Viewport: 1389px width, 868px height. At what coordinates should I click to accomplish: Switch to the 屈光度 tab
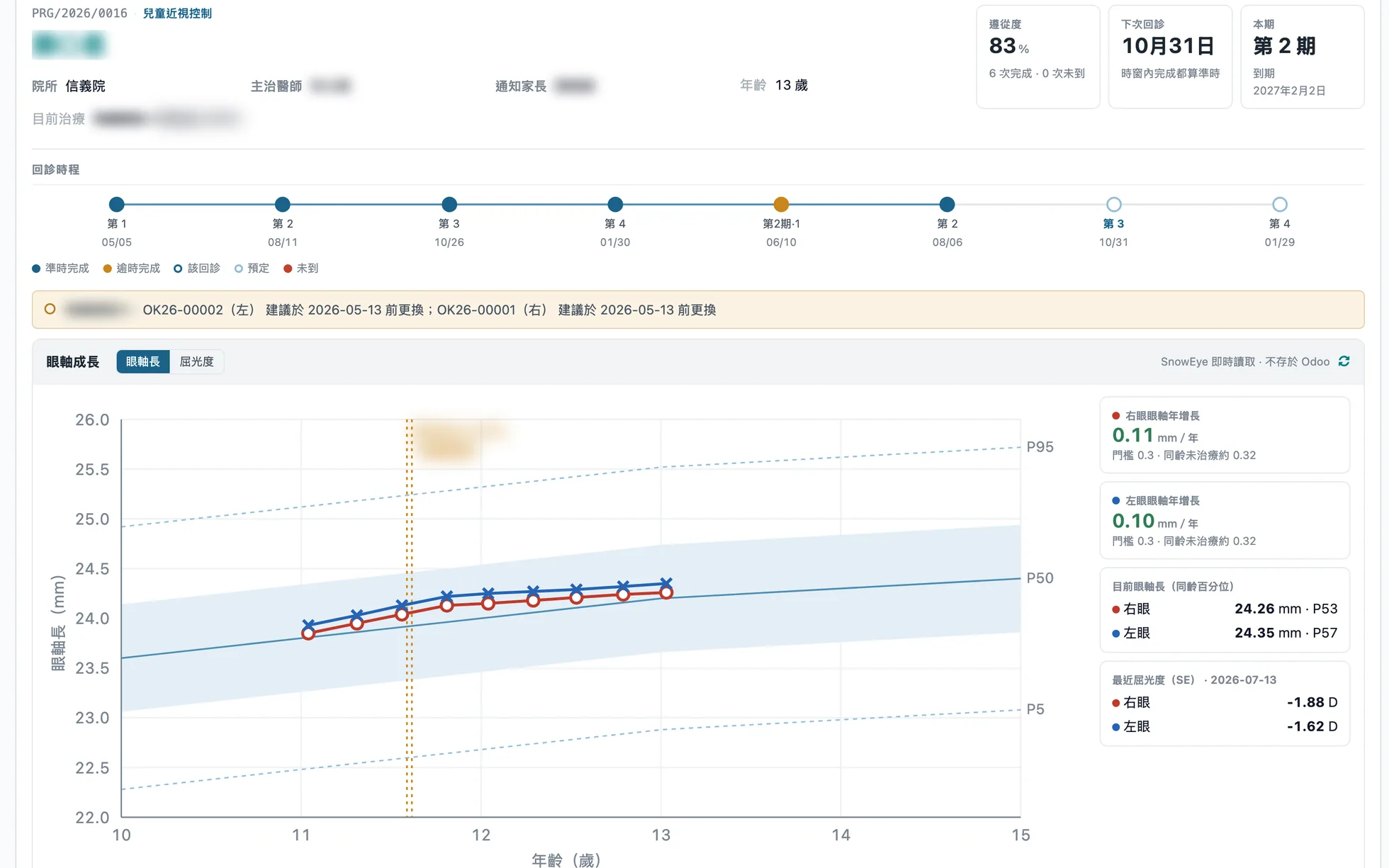pyautogui.click(x=196, y=361)
